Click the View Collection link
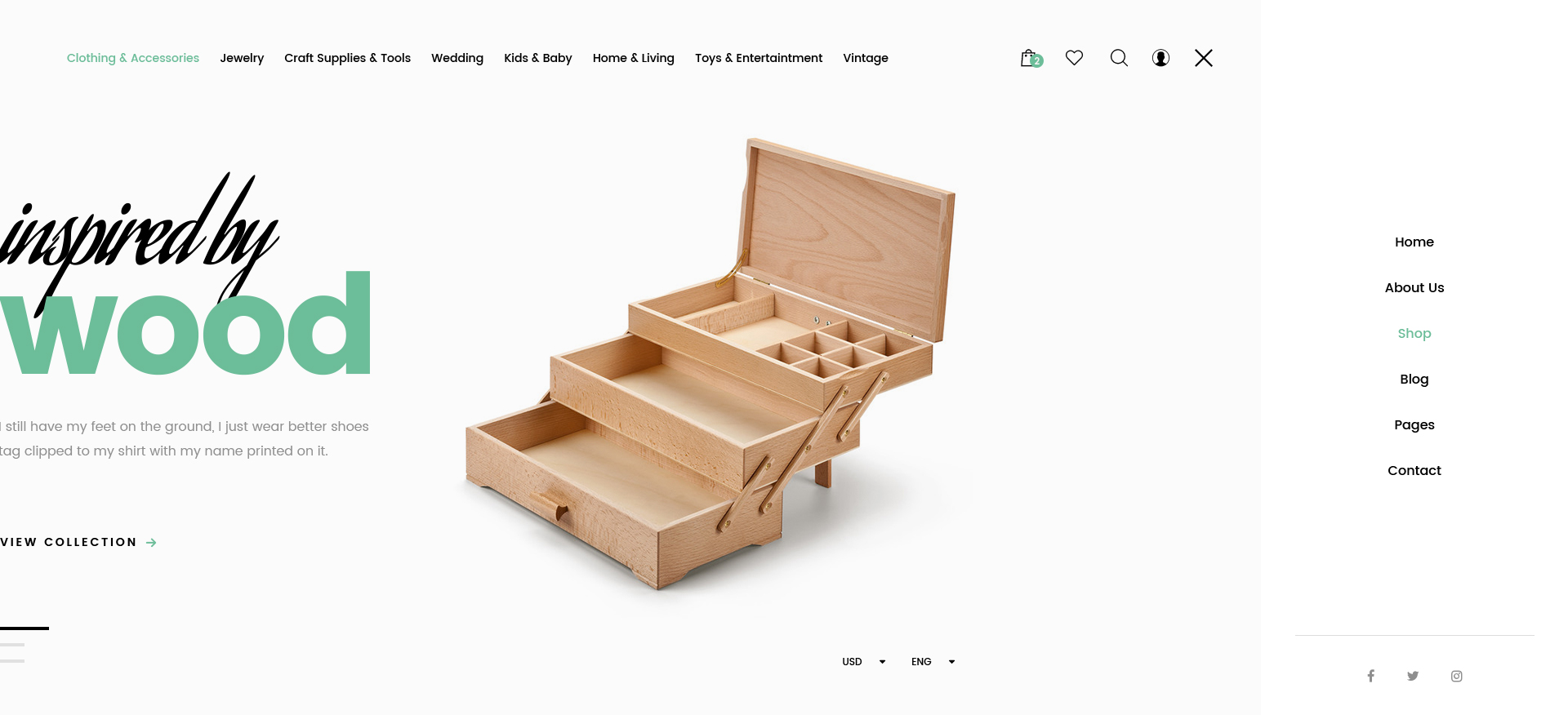1568x715 pixels. 78,542
